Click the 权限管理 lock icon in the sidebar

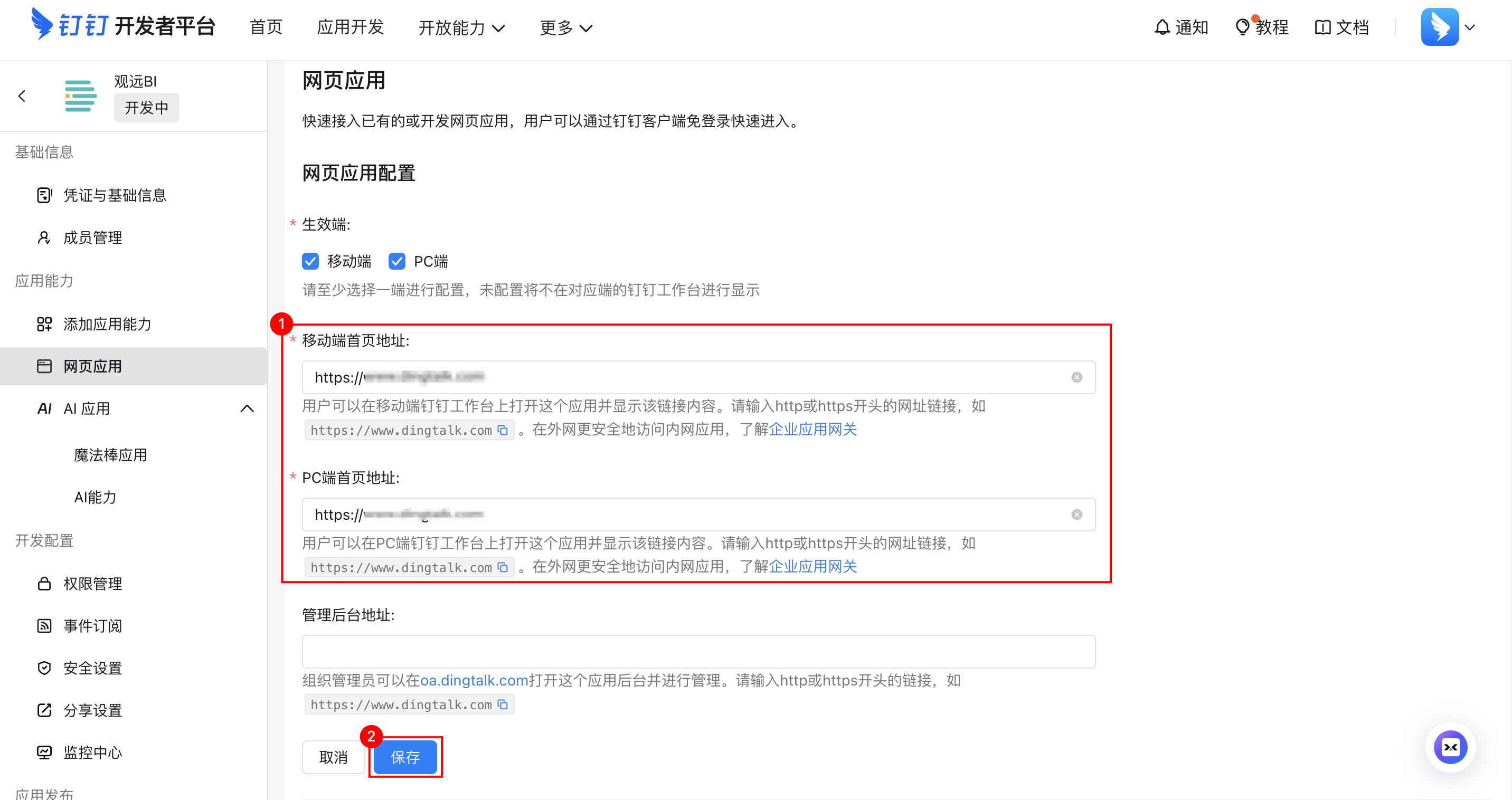point(44,584)
